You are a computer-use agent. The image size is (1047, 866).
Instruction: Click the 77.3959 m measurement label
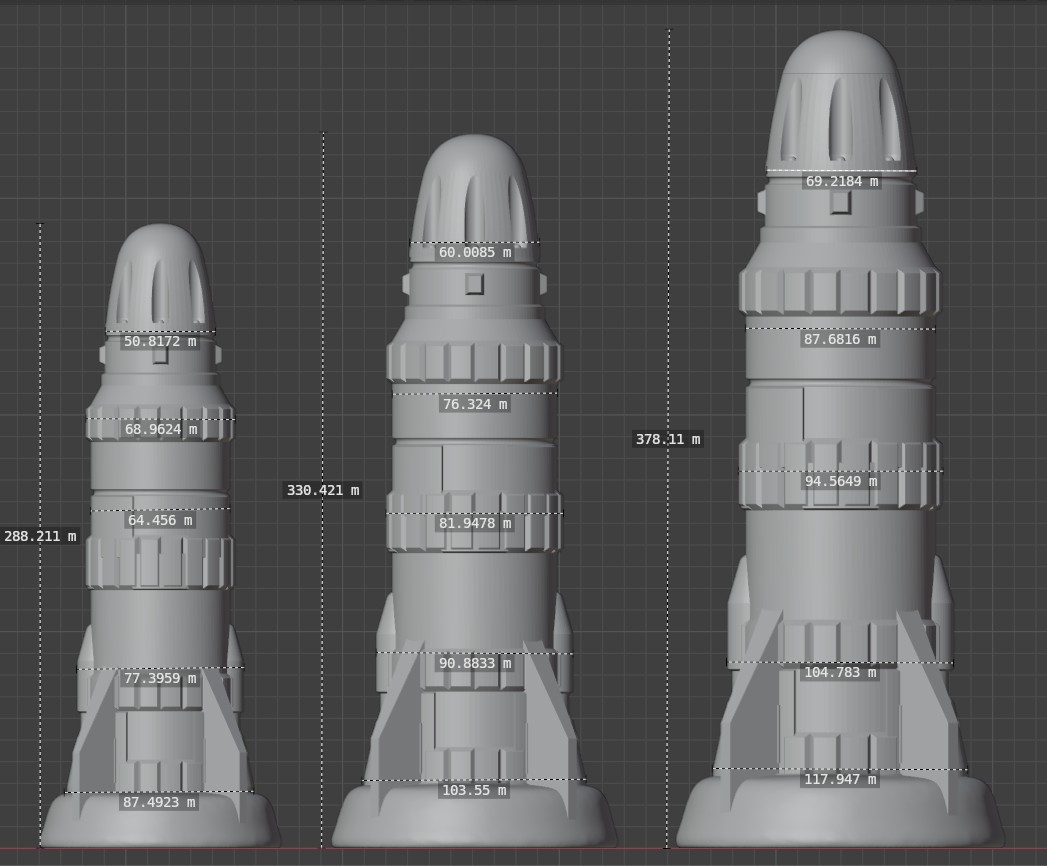160,678
